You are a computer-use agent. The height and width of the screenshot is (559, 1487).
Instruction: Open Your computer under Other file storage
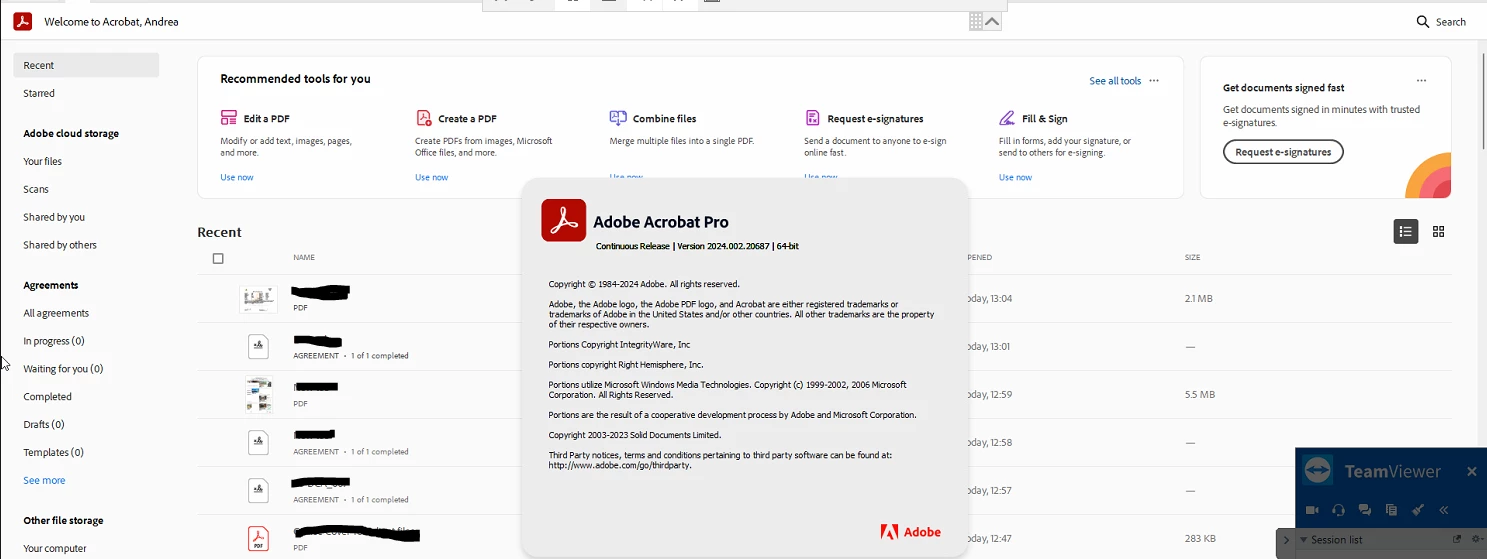(x=55, y=549)
